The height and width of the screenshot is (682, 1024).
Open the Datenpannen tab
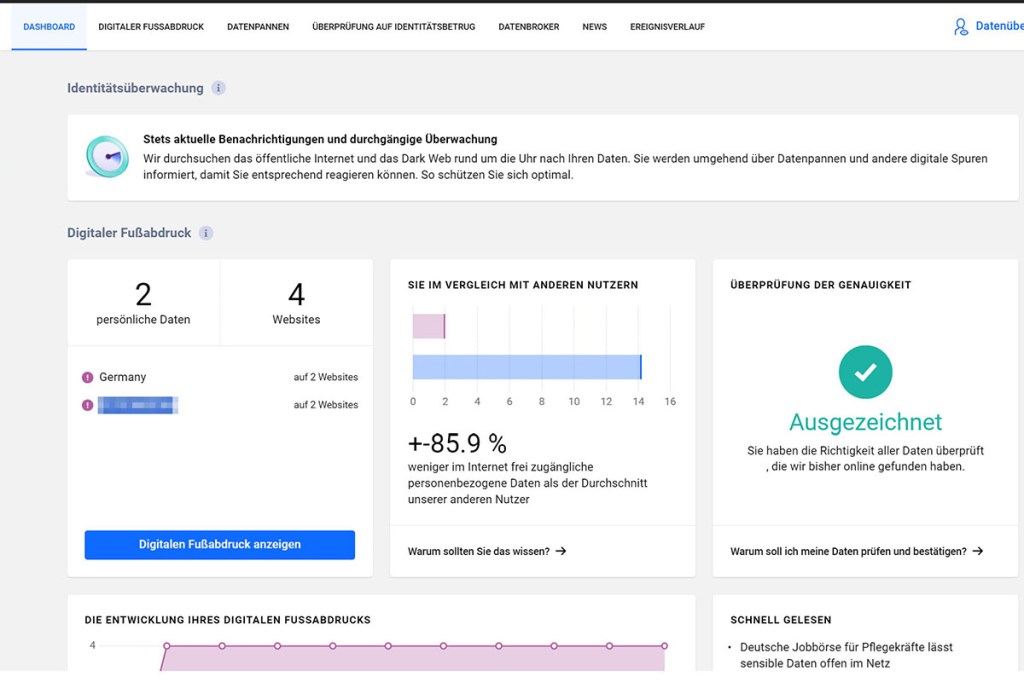tap(258, 27)
